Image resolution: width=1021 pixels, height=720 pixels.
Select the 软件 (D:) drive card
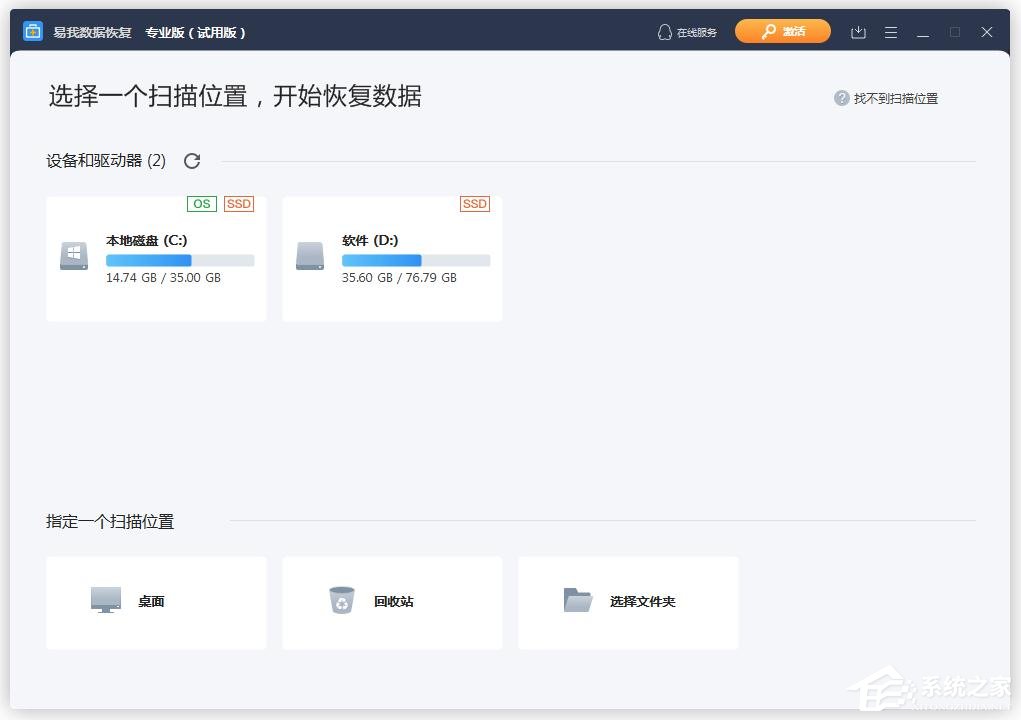coord(392,258)
